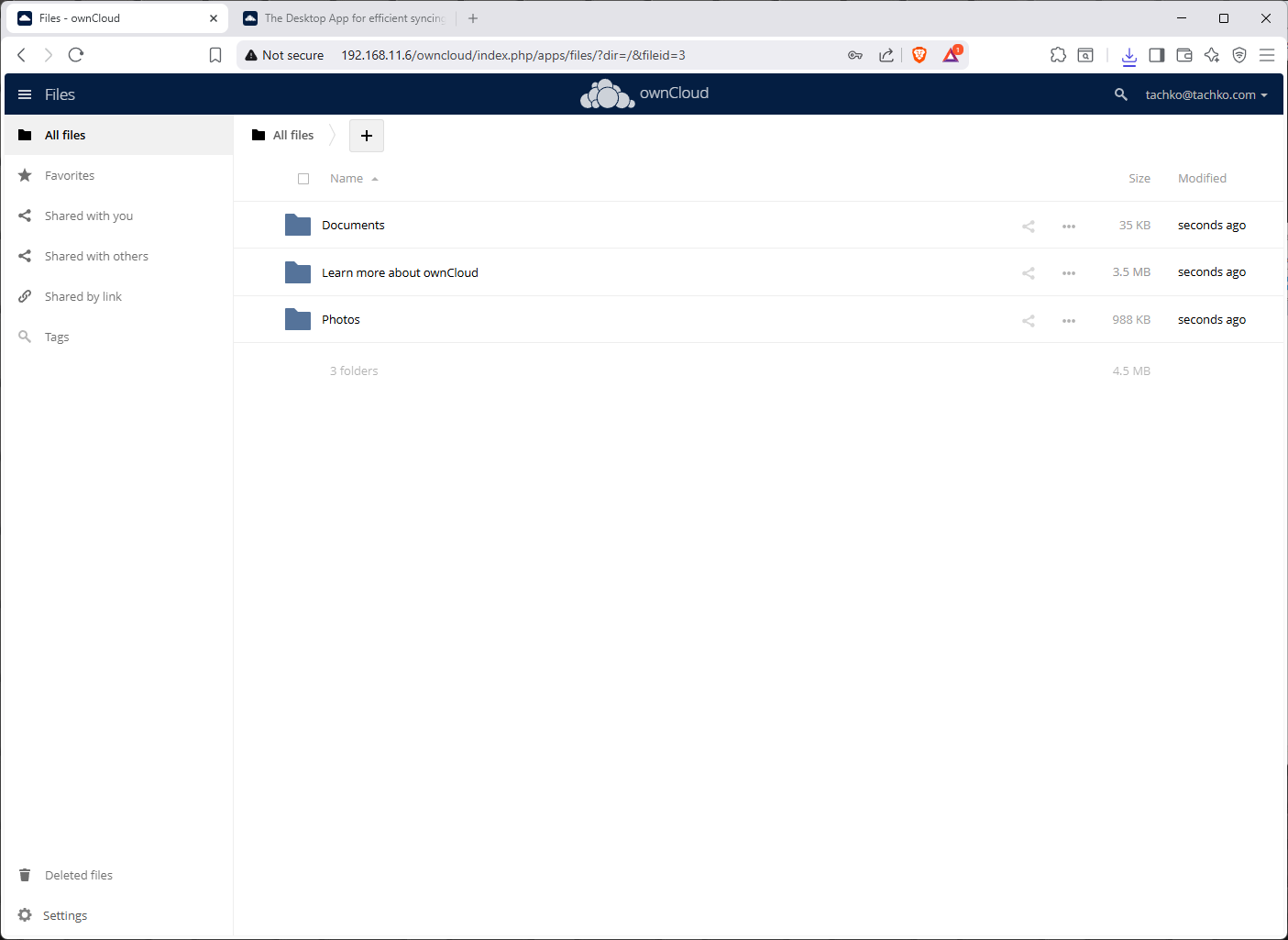Open the Photos folder
The image size is (1288, 940).
click(x=341, y=319)
